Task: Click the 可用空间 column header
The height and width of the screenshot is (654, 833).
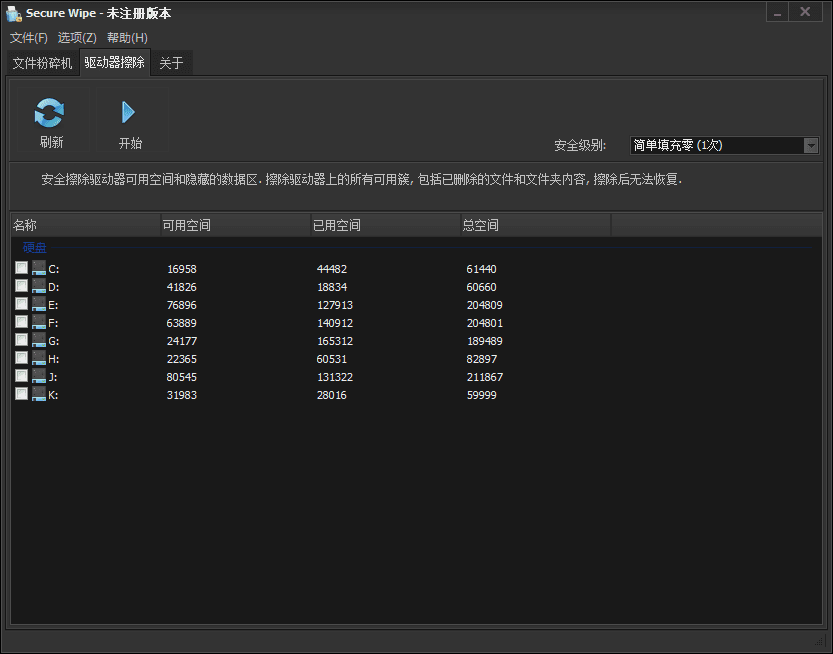Action: click(x=186, y=225)
